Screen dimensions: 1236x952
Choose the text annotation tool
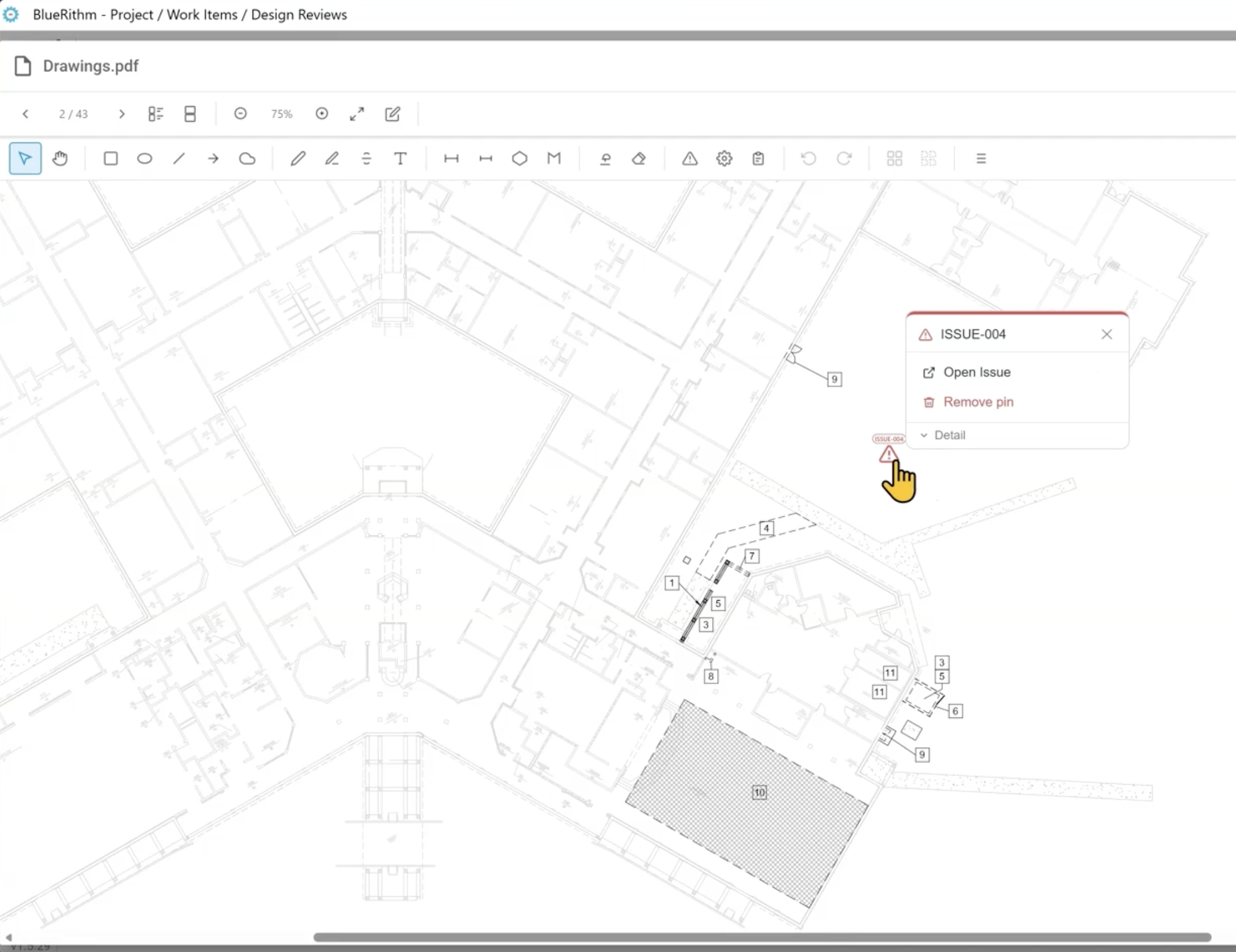(400, 159)
